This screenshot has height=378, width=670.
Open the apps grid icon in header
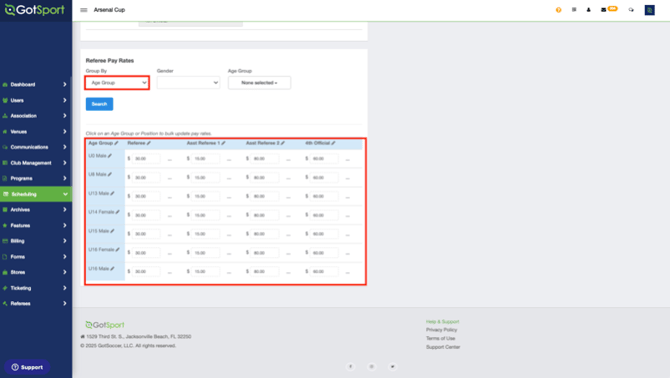point(574,9)
